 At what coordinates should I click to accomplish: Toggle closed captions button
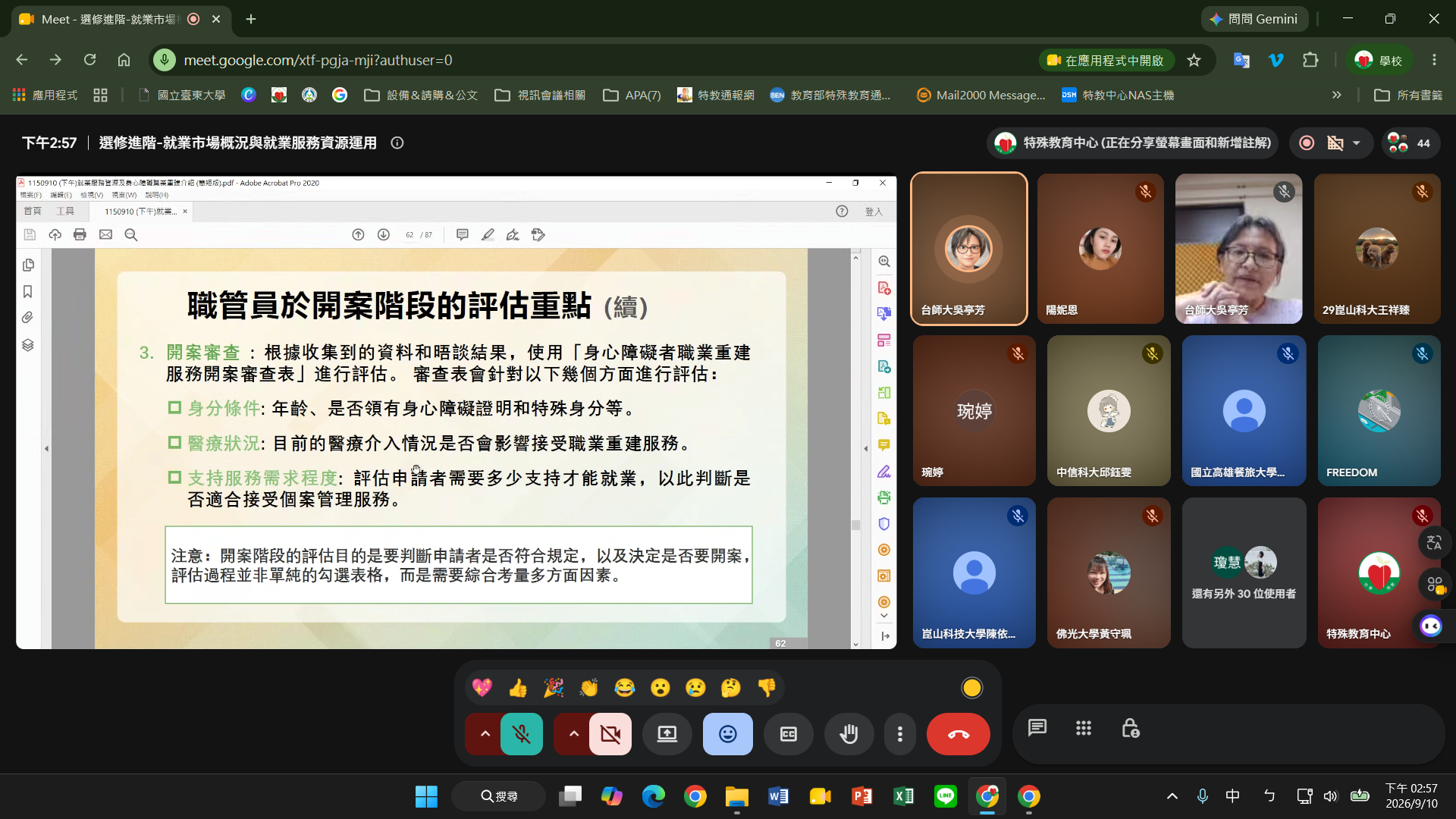[x=788, y=734]
